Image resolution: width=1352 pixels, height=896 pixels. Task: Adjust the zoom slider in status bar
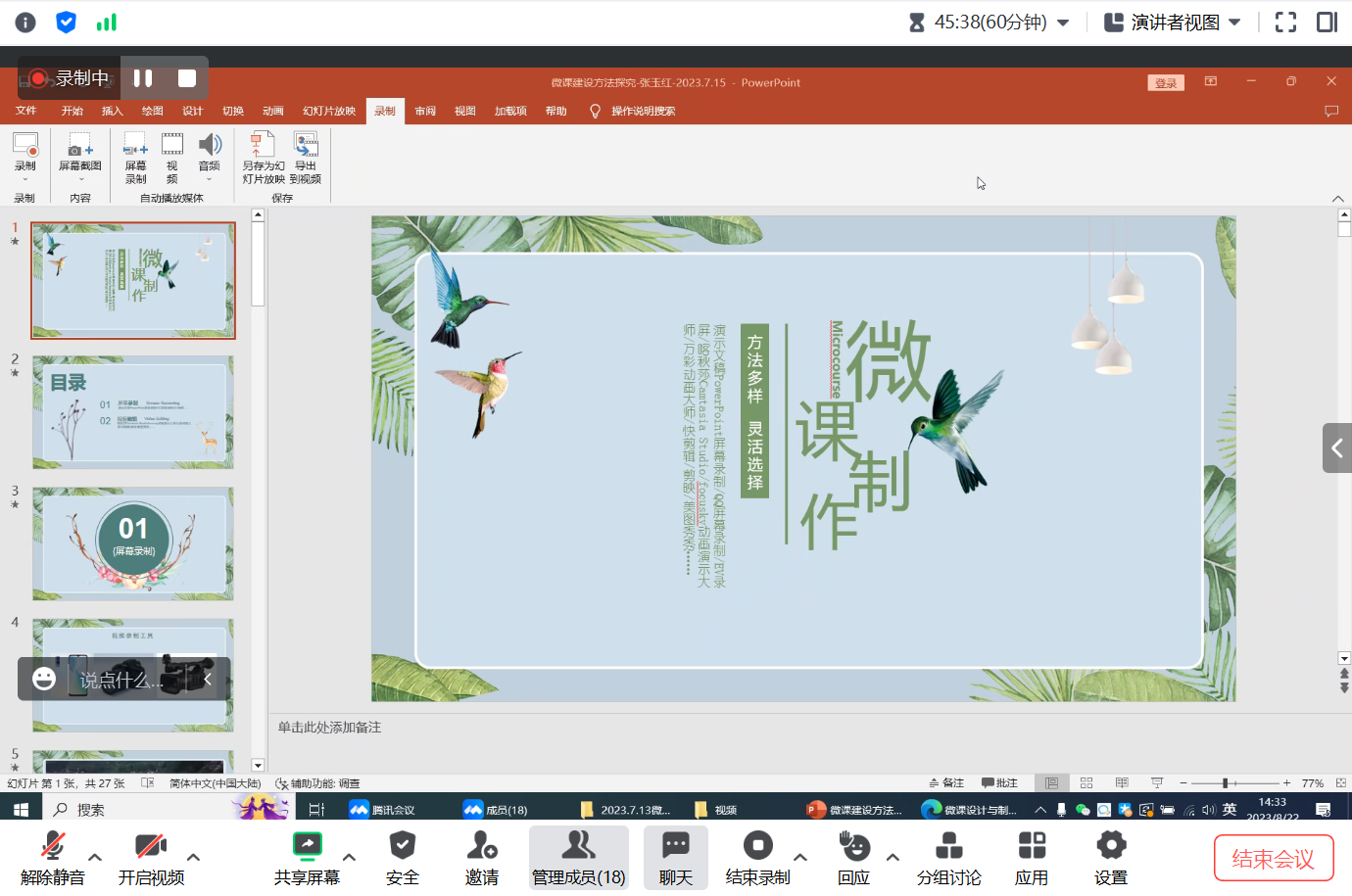click(1225, 783)
